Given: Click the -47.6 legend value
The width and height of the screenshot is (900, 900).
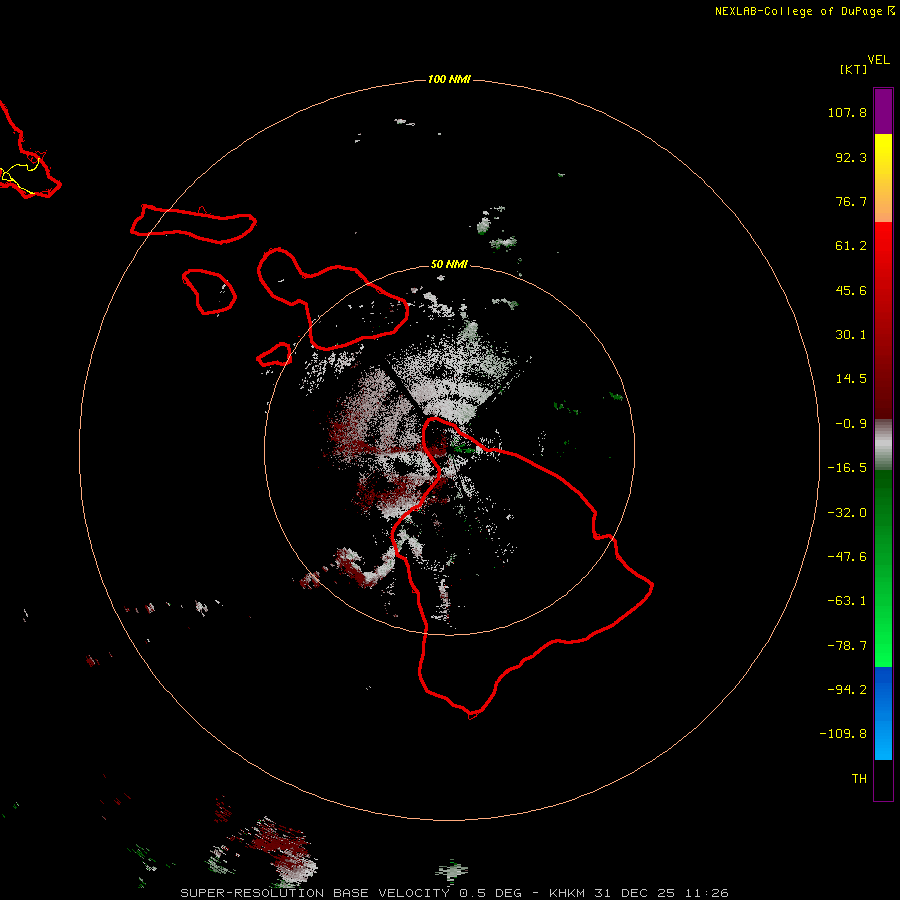Looking at the screenshot, I should click(x=847, y=557).
